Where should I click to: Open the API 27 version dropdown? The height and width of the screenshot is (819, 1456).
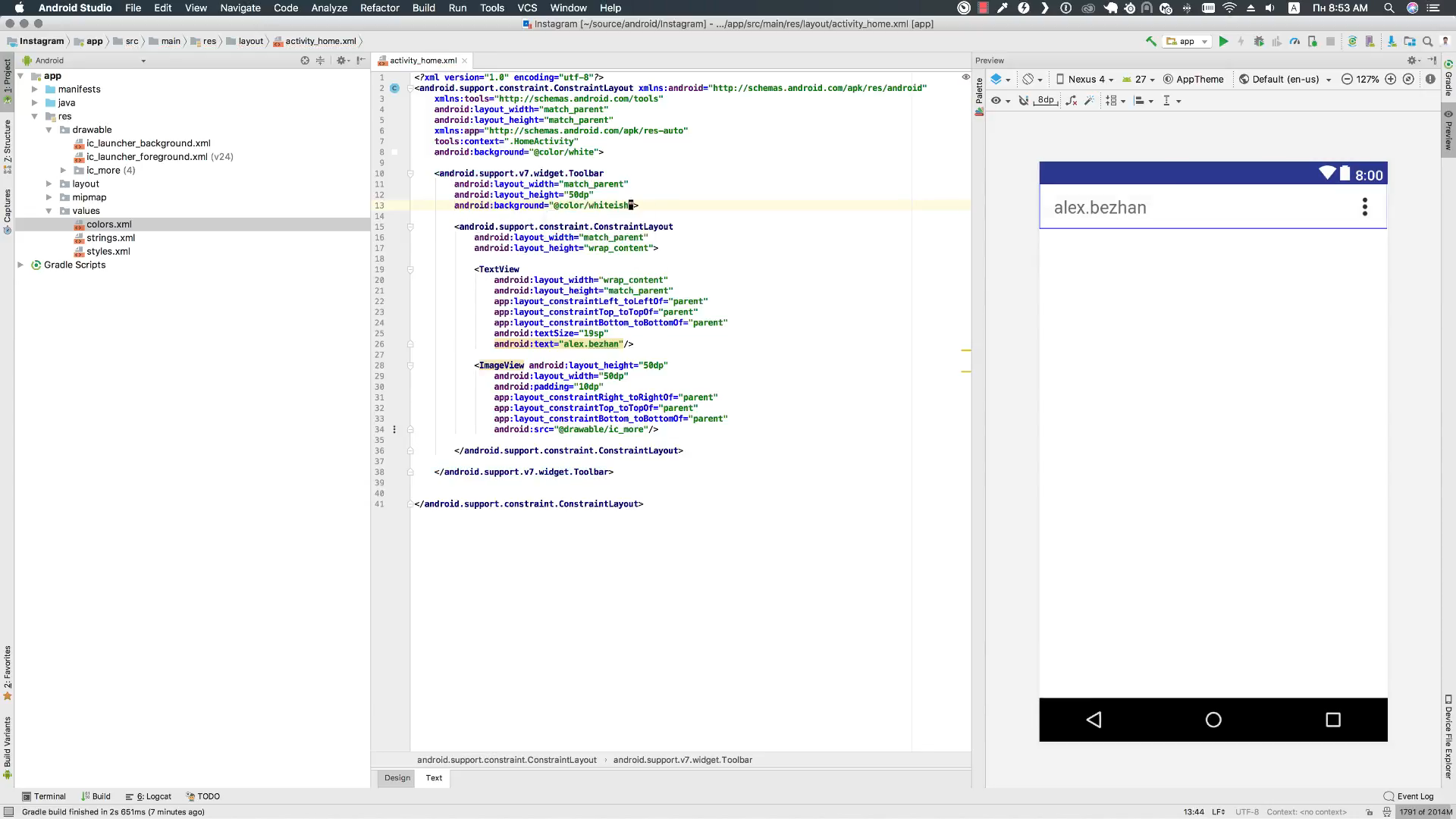1138,80
